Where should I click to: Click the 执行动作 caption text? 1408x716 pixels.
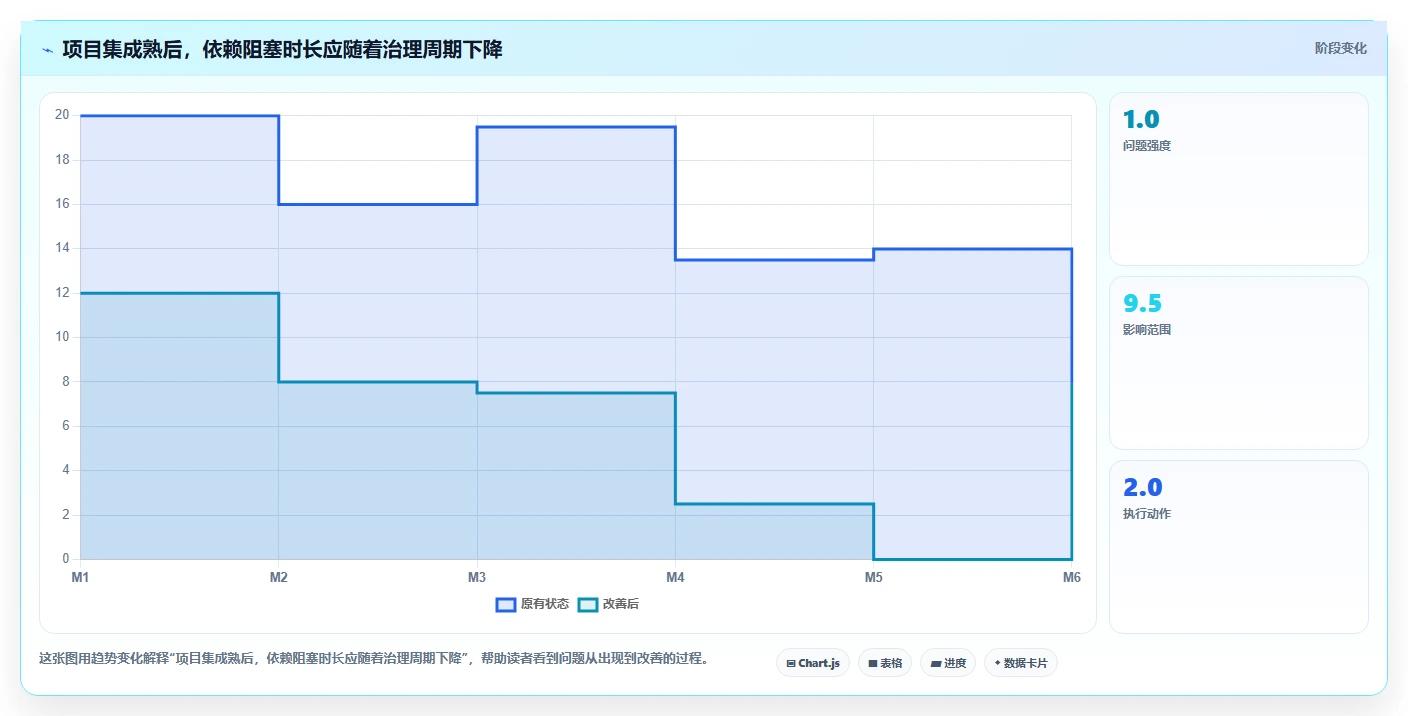[1147, 514]
